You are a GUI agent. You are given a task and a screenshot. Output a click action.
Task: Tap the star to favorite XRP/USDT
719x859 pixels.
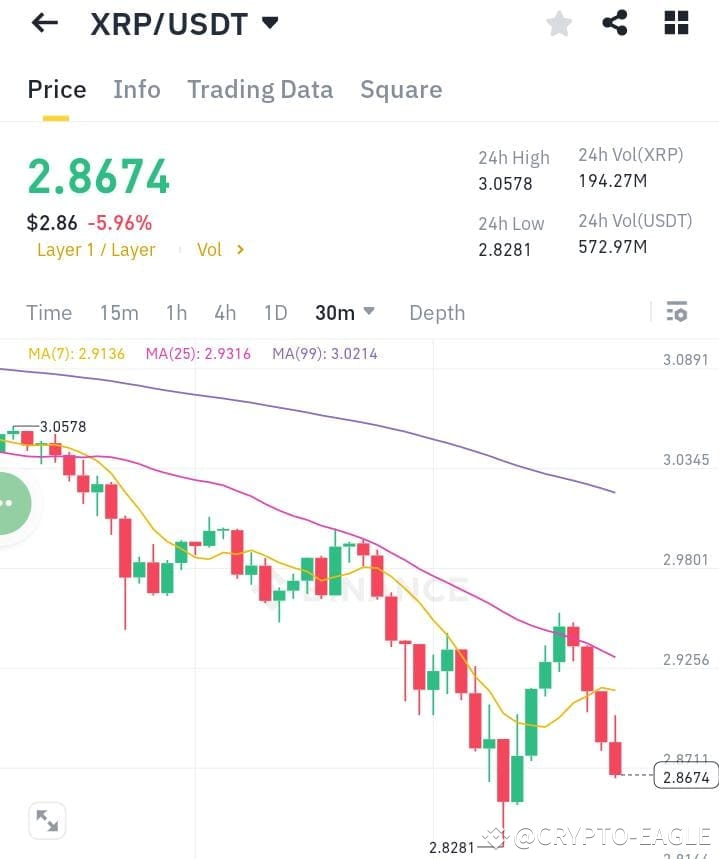point(558,23)
